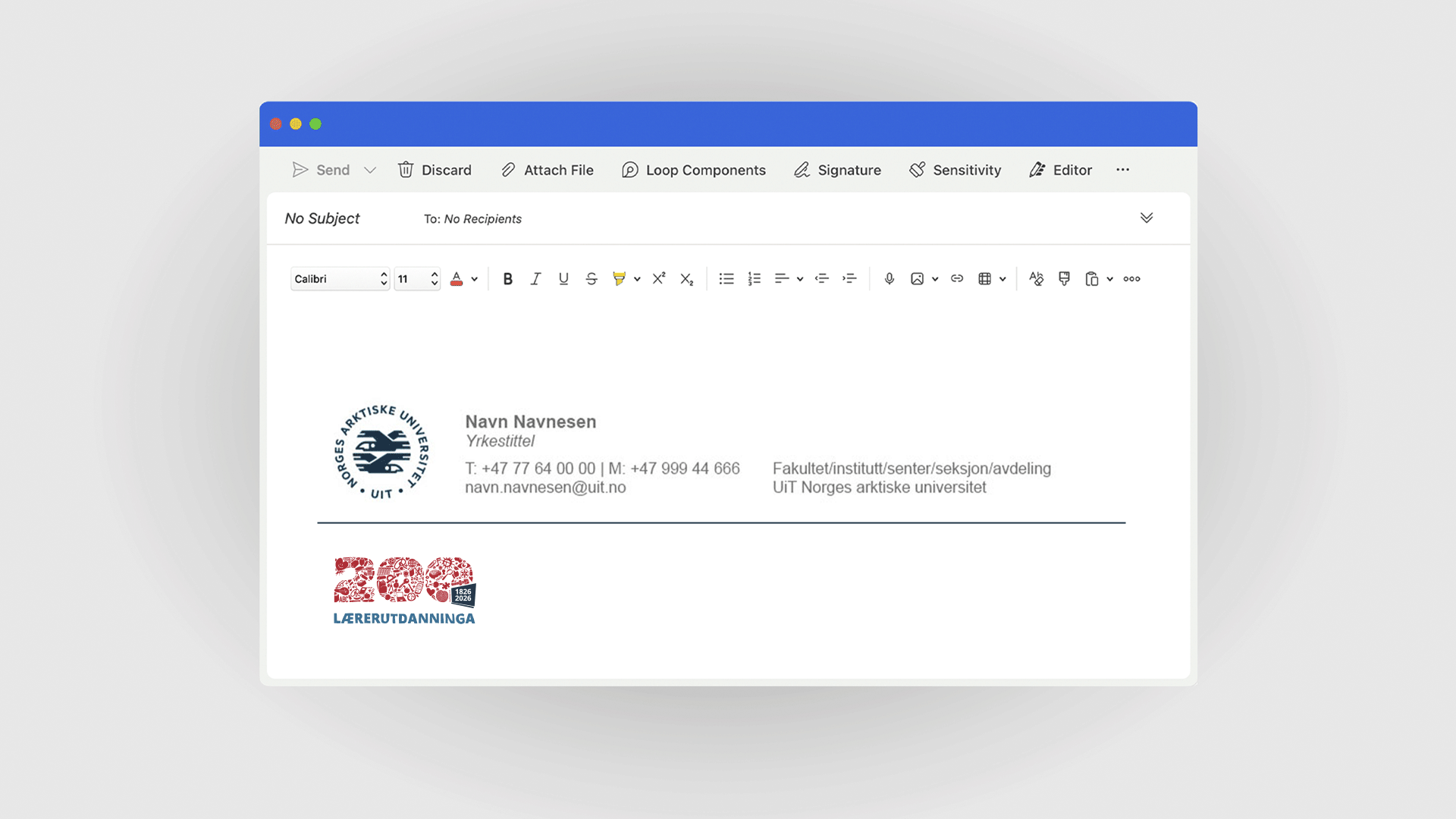Toggle superscript formatting
Screen dimensions: 1456x819
[659, 278]
